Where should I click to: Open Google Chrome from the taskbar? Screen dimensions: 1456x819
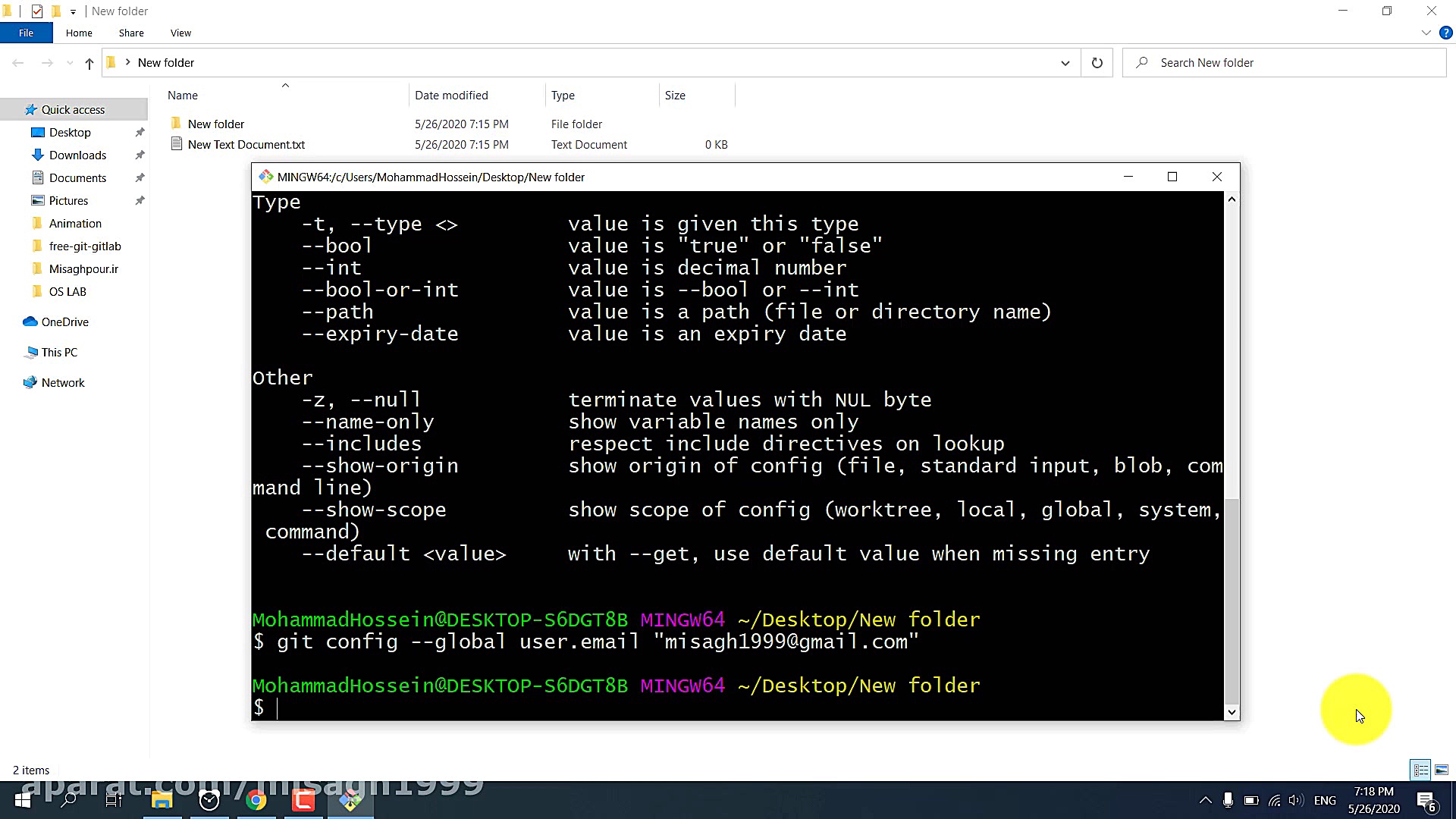coord(256,800)
